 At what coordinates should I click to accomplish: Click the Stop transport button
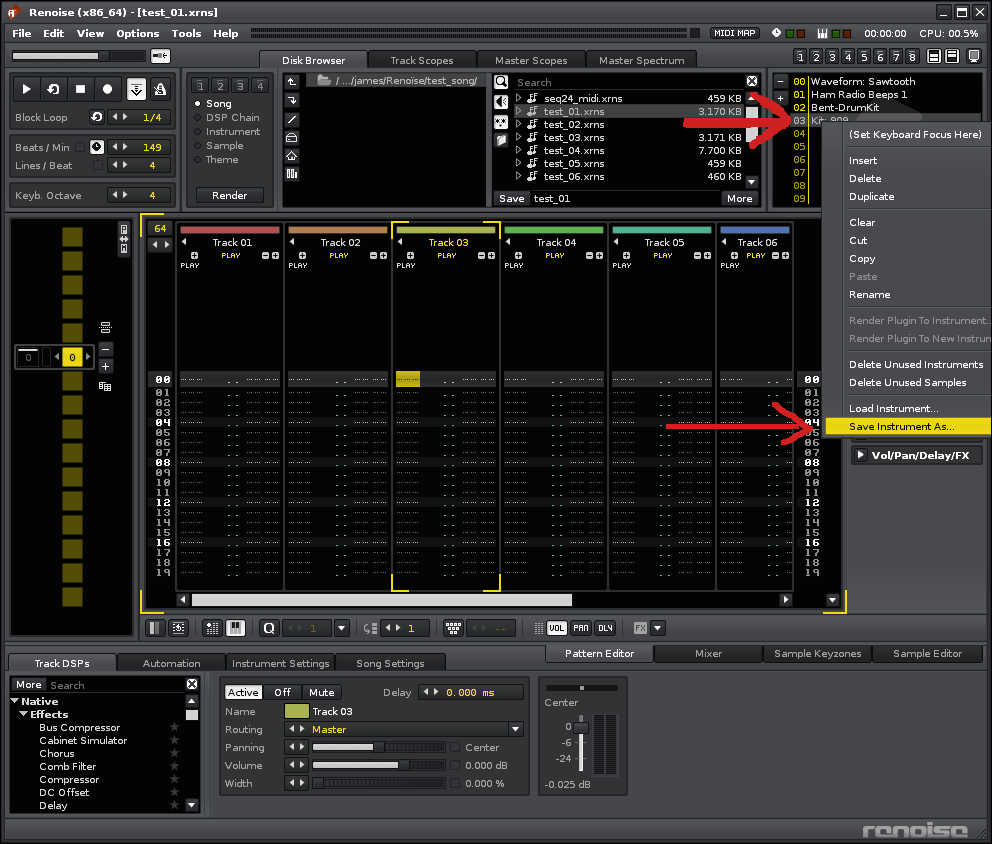[x=81, y=89]
